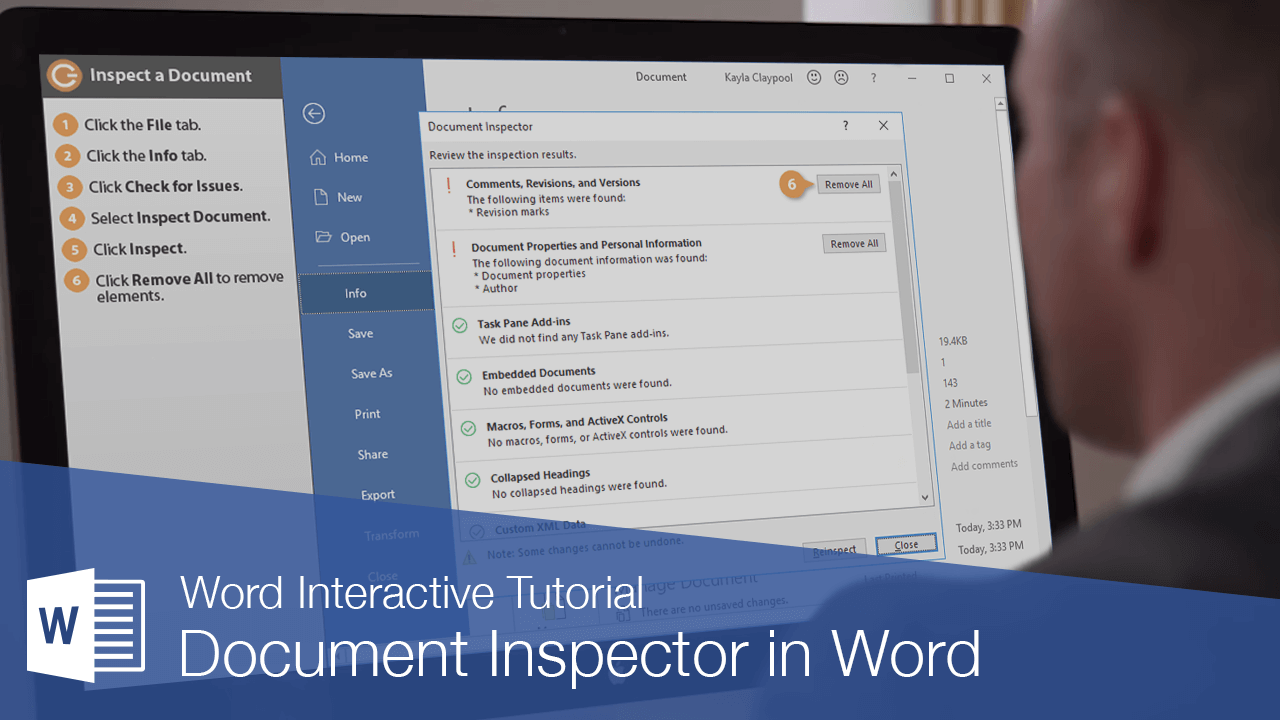
Task: Click the smiley feedback icon in the title bar
Action: [x=813, y=77]
